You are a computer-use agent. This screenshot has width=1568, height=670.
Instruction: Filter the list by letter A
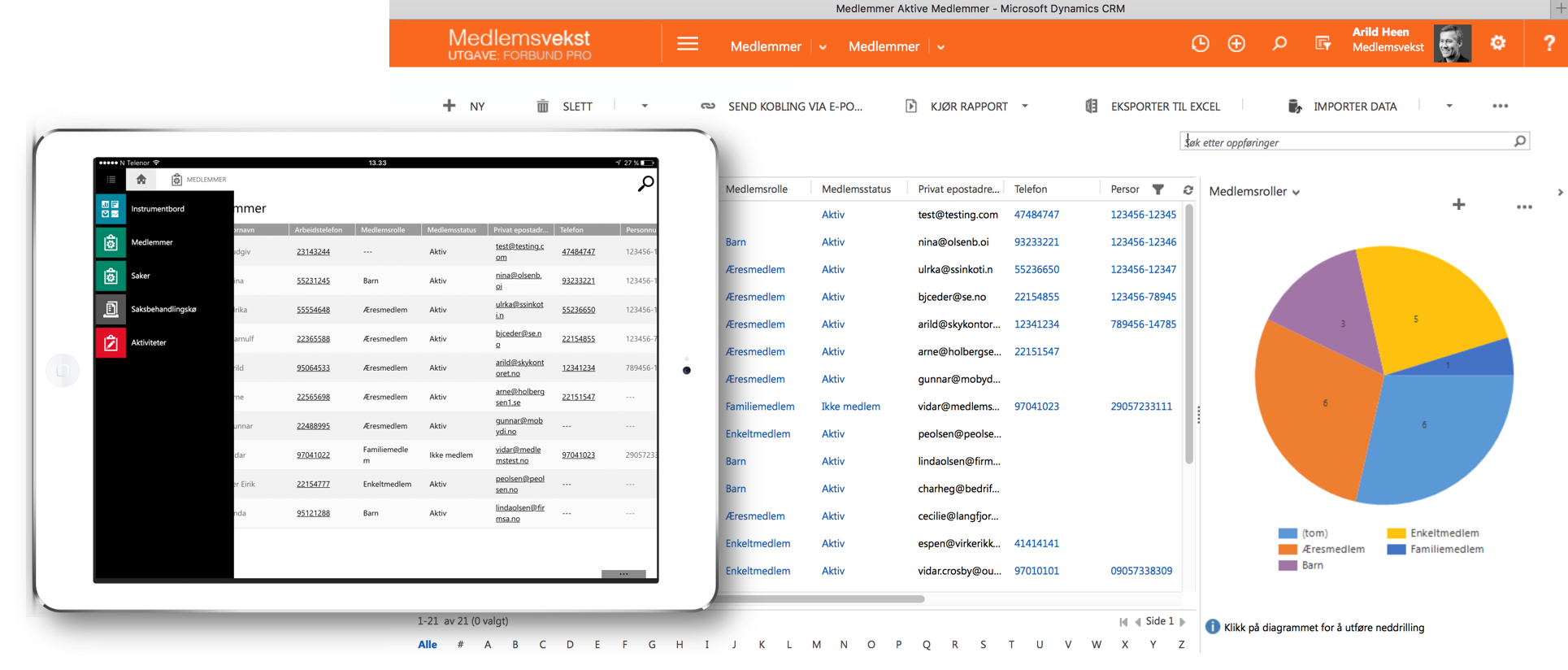coord(488,645)
